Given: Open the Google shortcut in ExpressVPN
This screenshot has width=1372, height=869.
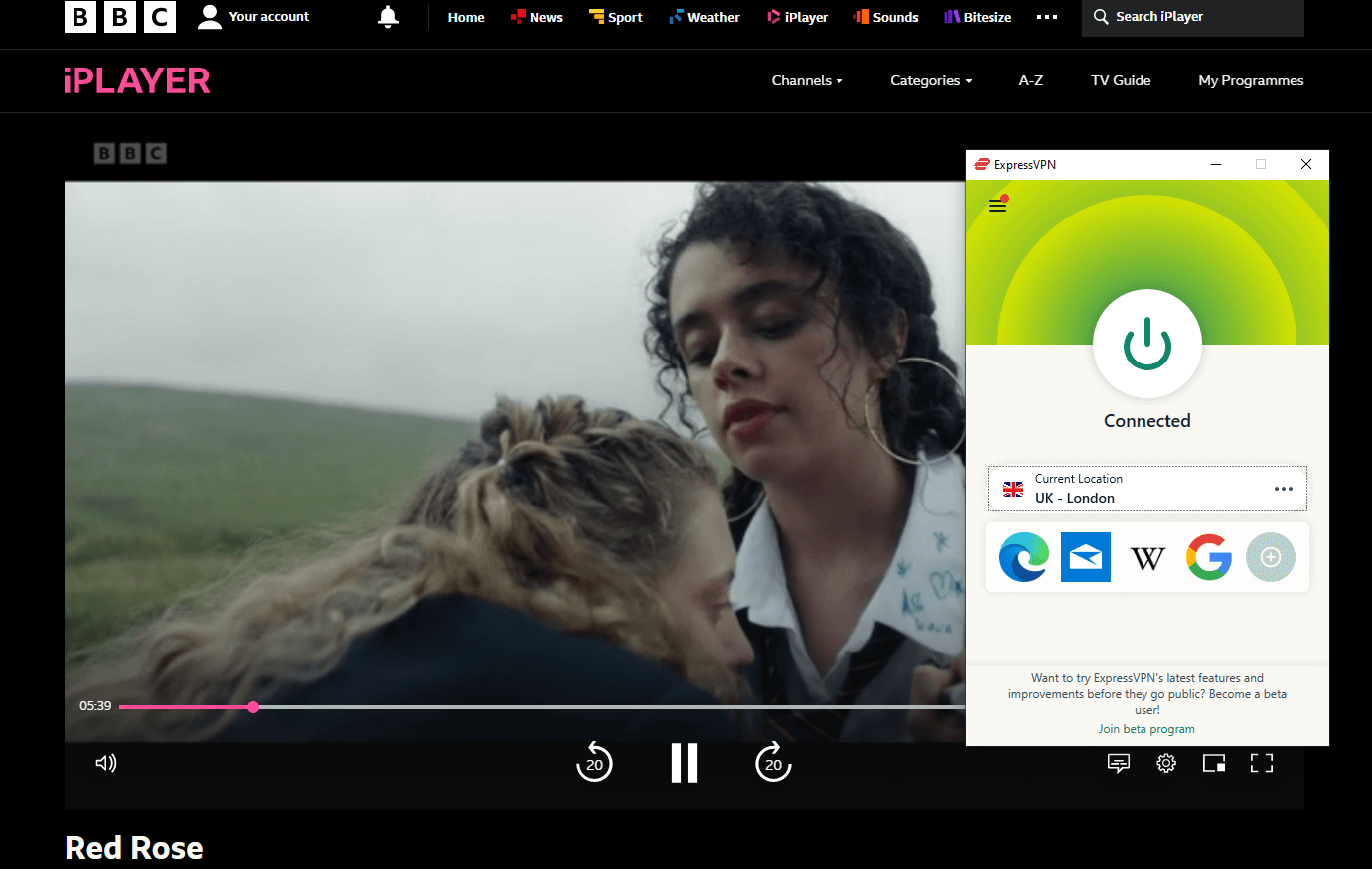Looking at the screenshot, I should (1209, 557).
